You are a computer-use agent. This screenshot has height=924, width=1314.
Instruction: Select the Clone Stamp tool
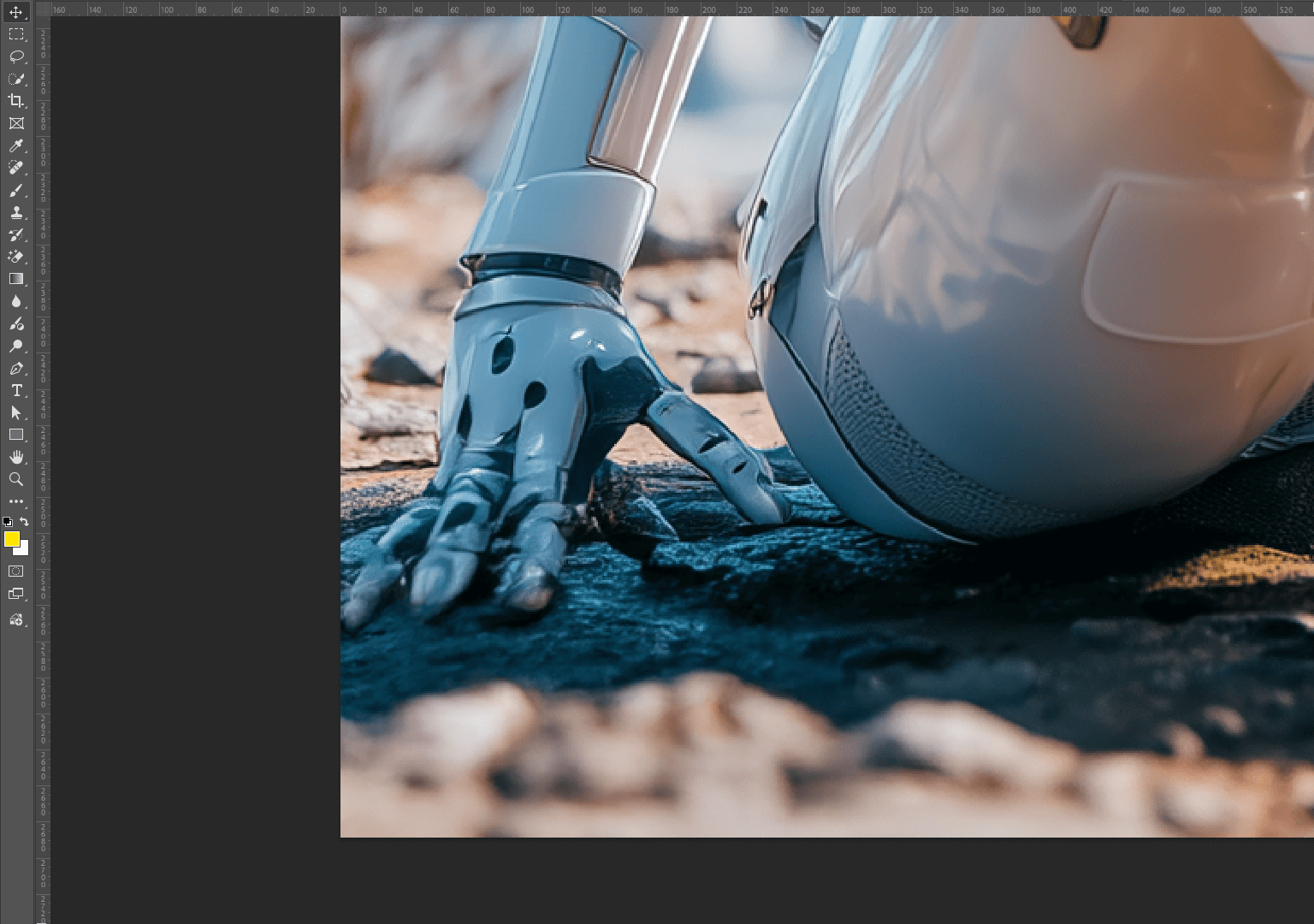[15, 212]
